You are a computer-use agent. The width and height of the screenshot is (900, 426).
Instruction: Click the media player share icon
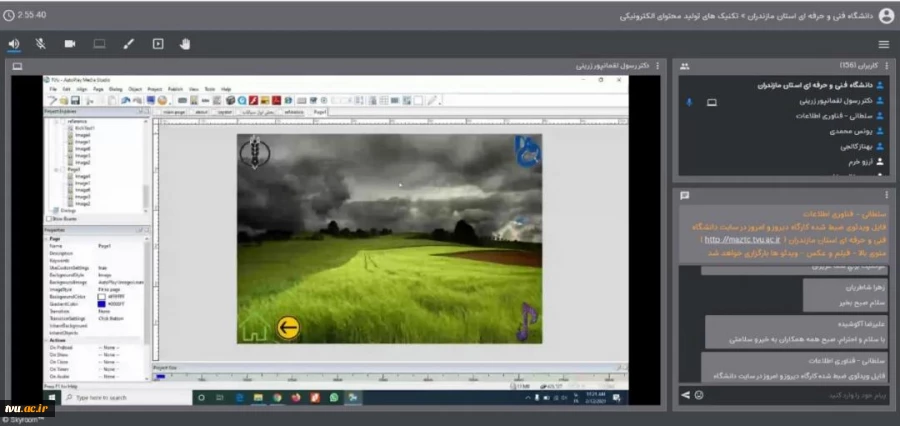click(x=157, y=44)
